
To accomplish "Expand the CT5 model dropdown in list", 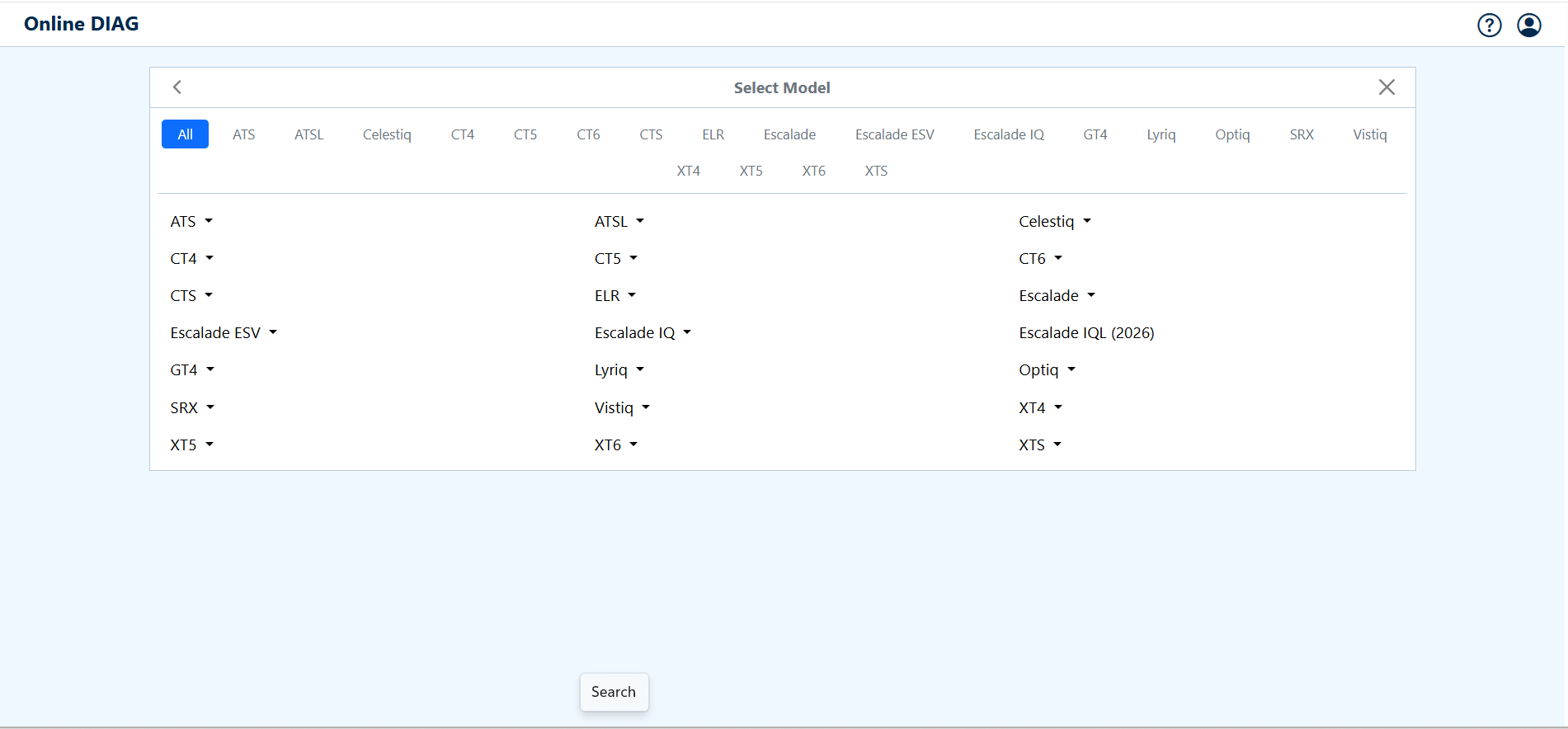I will tap(616, 258).
